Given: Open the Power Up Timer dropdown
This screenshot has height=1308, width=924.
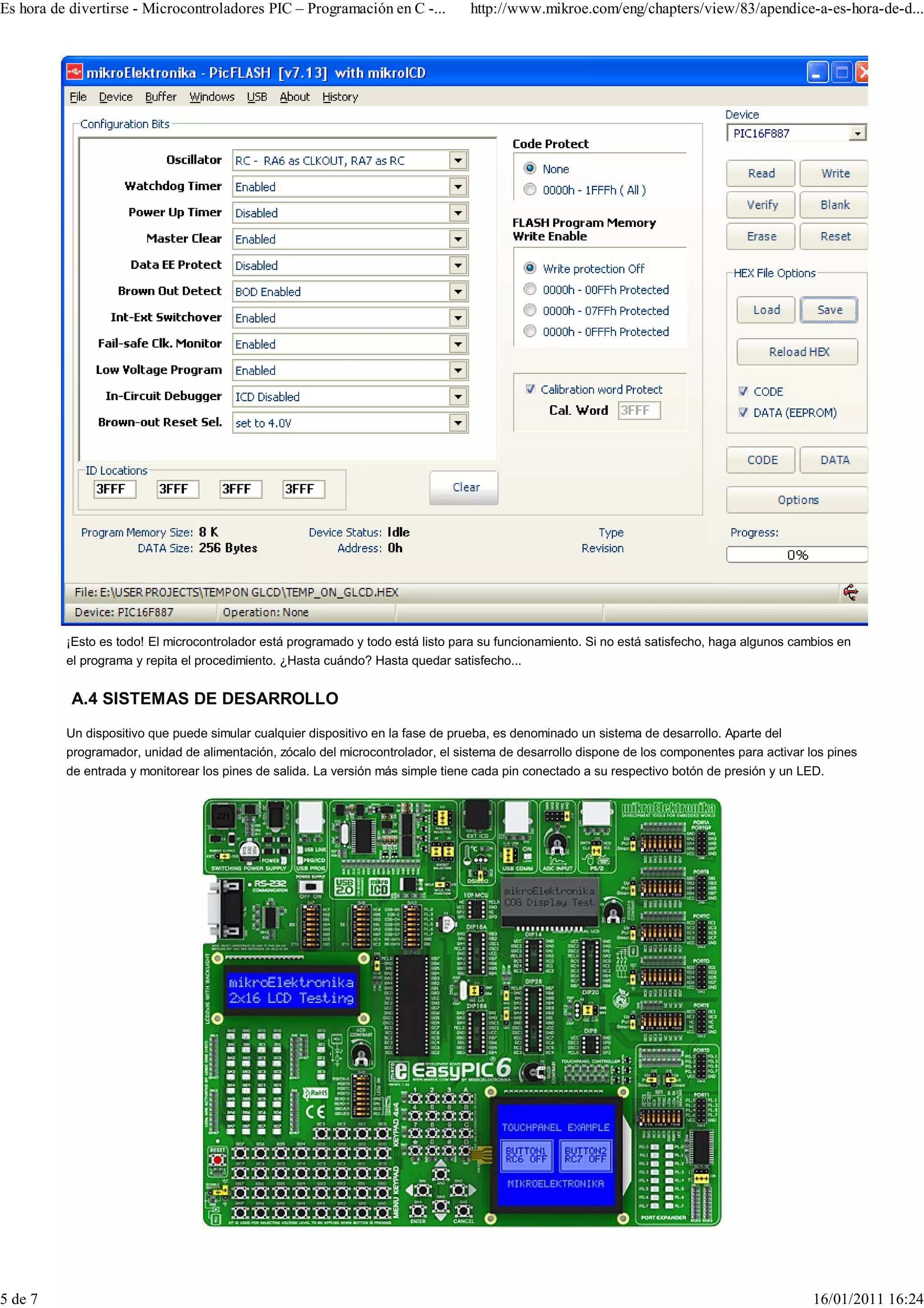Looking at the screenshot, I should click(458, 213).
